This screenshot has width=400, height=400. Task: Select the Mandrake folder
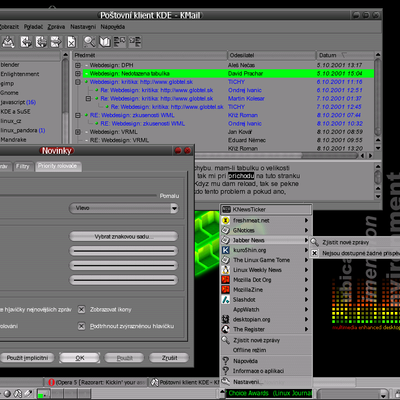[x=13, y=140]
